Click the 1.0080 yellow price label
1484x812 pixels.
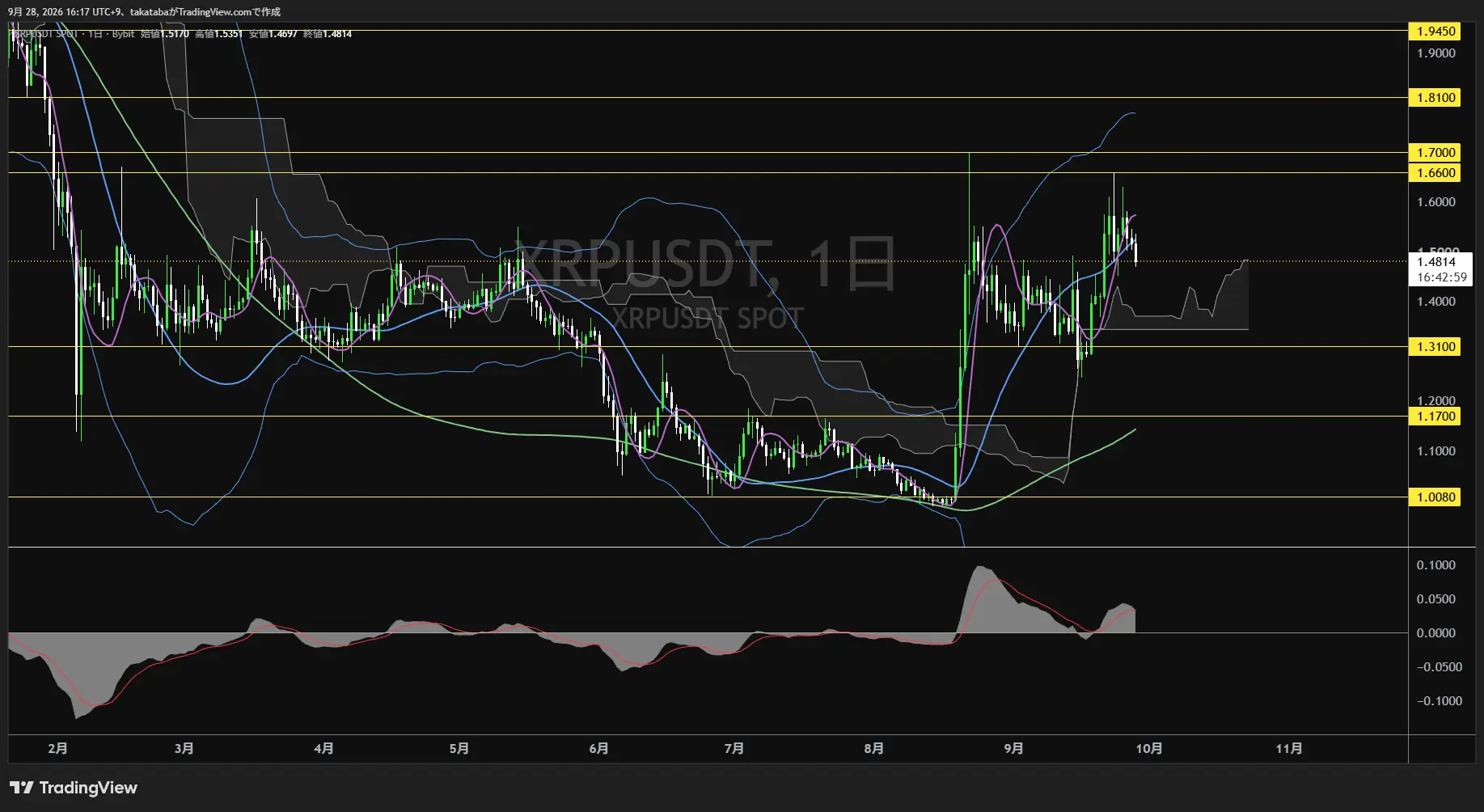(x=1435, y=497)
